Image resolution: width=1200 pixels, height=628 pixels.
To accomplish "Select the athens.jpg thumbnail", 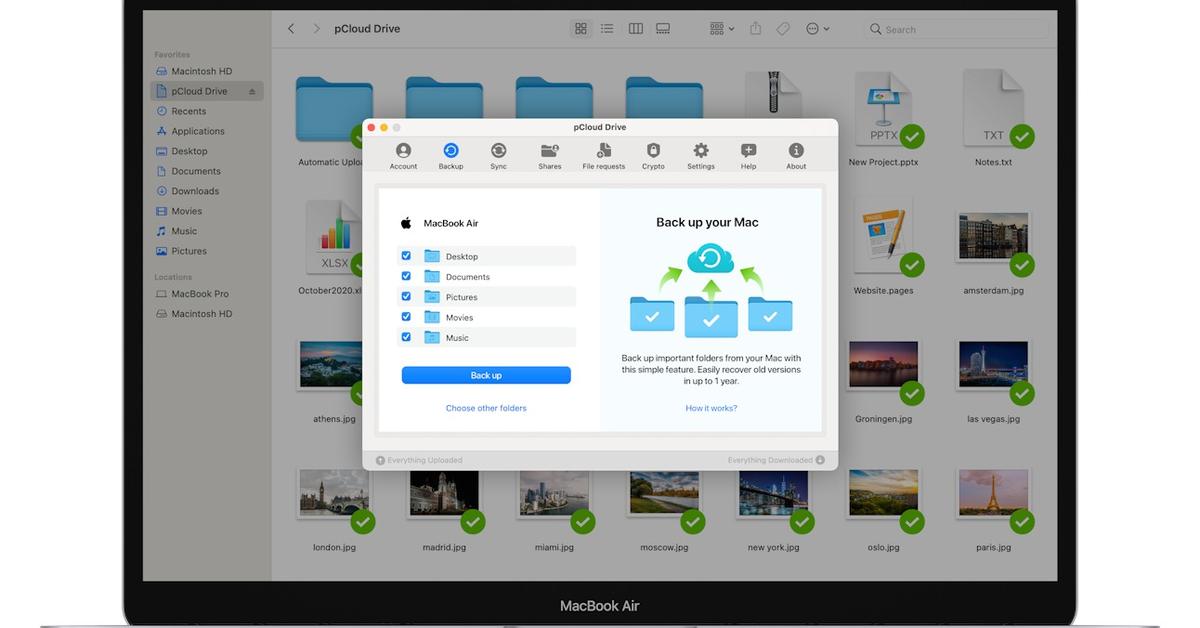I will click(334, 367).
